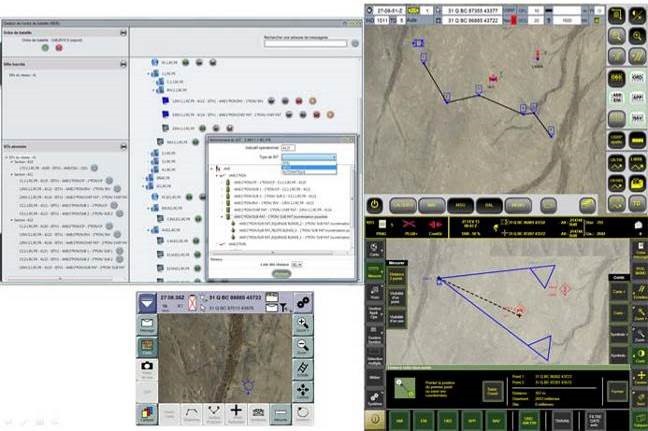Open the blue dropdown menu arrow

click(147, 302)
